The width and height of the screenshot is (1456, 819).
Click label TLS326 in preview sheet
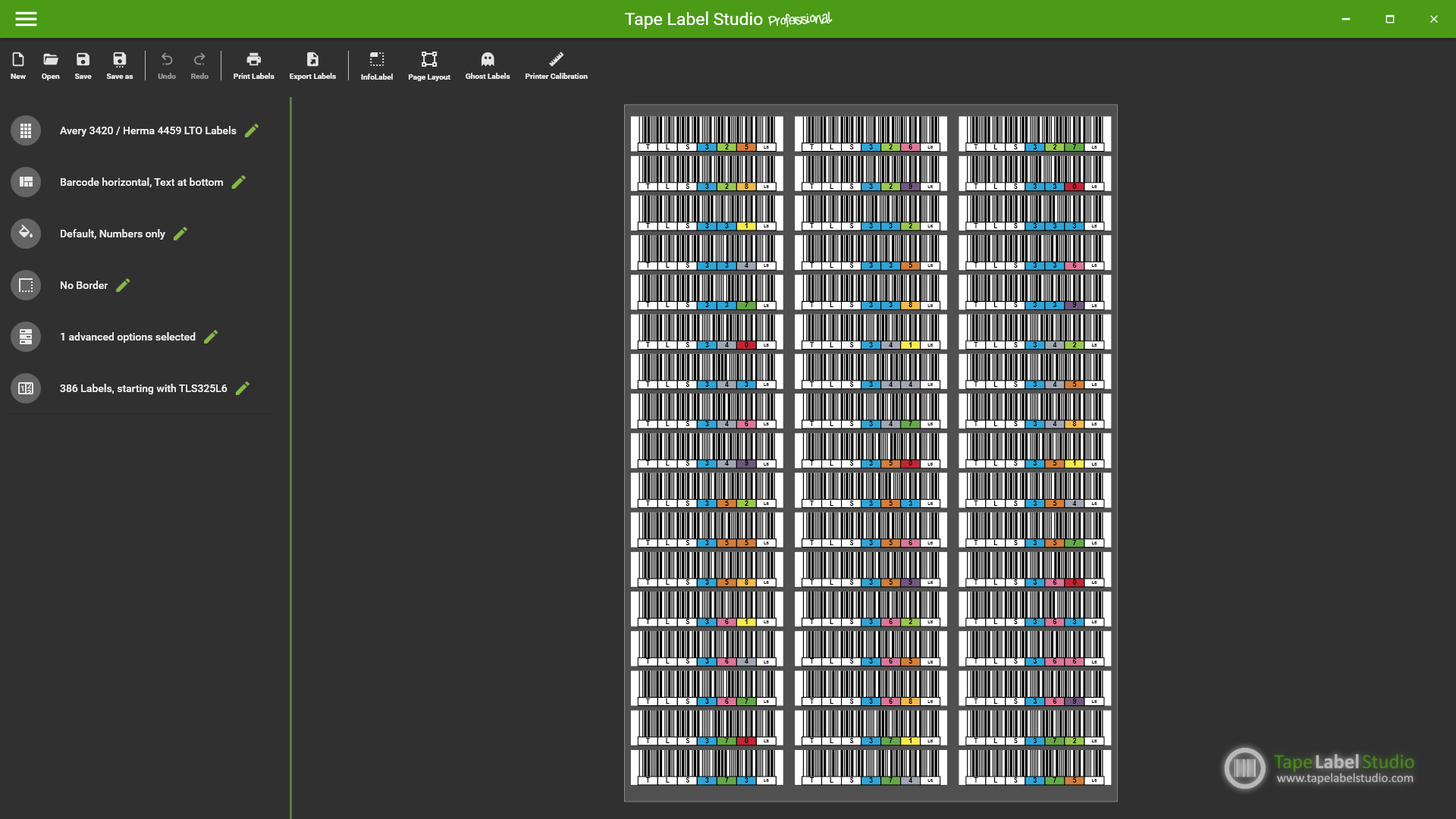[871, 133]
